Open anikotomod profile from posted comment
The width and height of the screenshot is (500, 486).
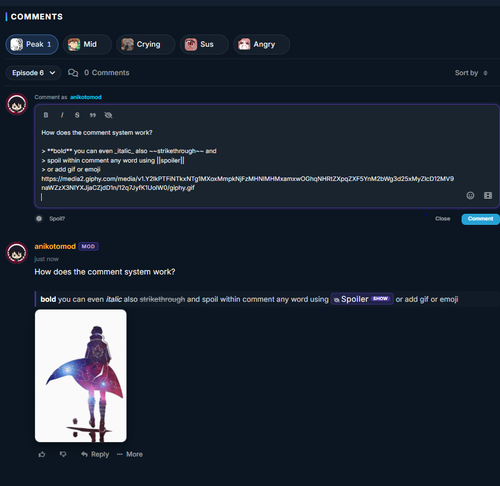coord(55,246)
